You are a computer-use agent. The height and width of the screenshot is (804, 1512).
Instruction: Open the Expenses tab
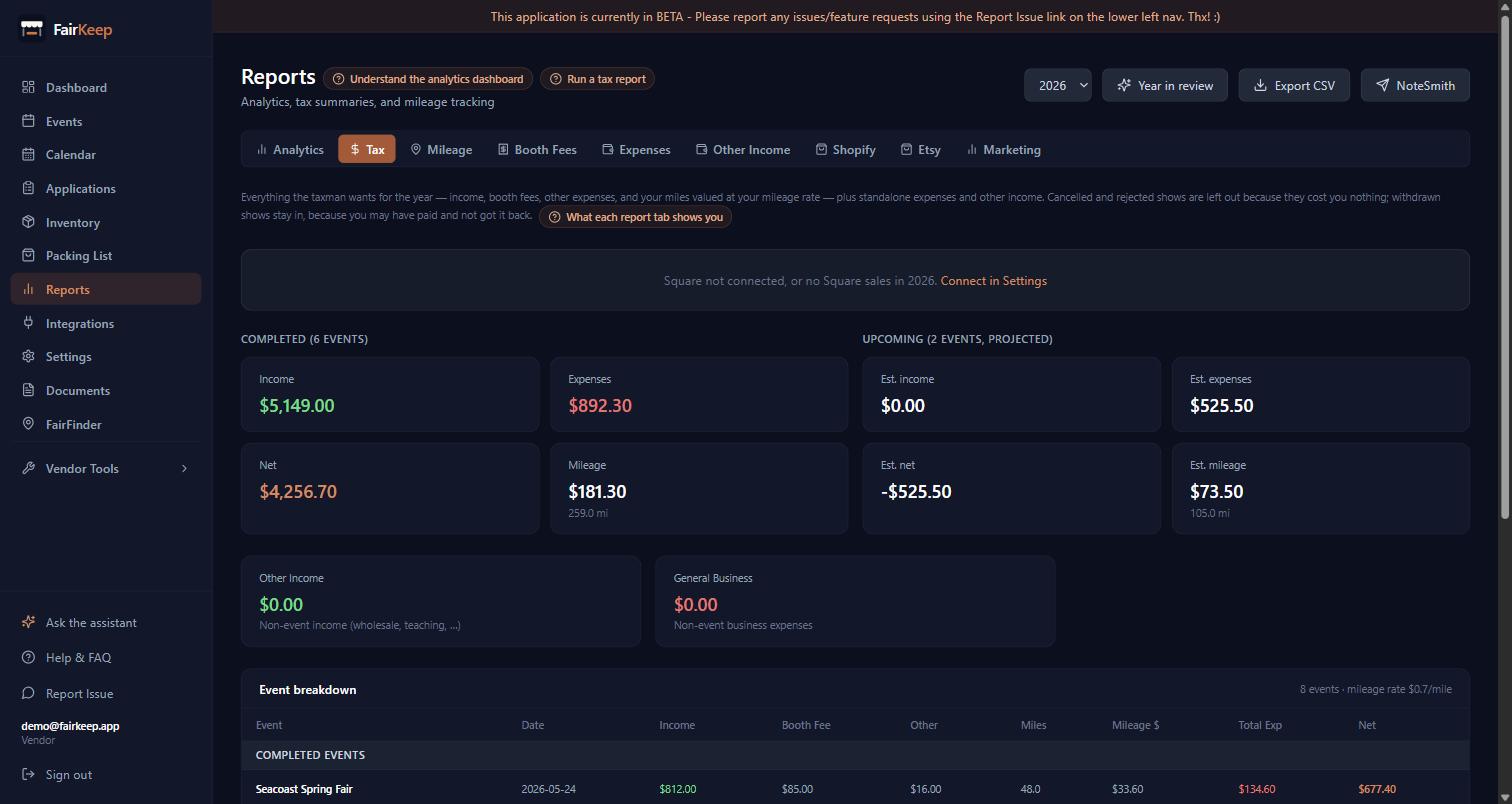[636, 149]
